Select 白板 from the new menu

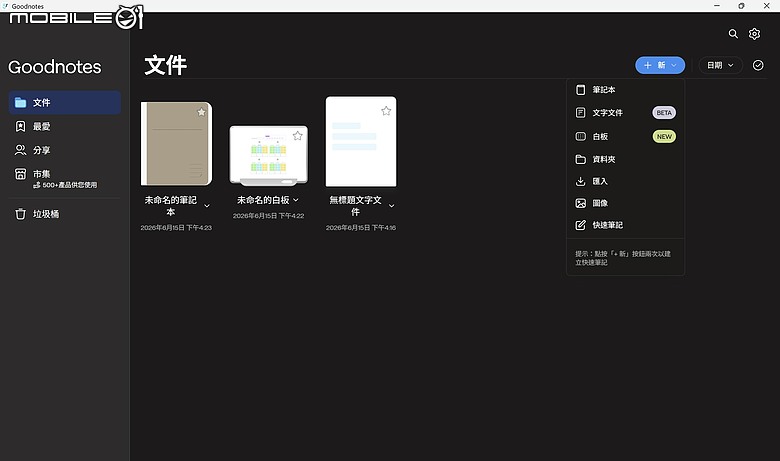click(625, 136)
